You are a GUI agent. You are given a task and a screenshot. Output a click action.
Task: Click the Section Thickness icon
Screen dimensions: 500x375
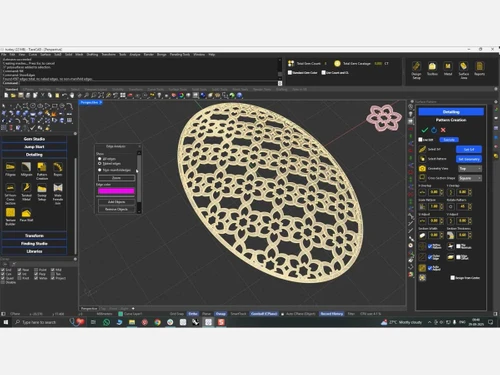(x=451, y=235)
